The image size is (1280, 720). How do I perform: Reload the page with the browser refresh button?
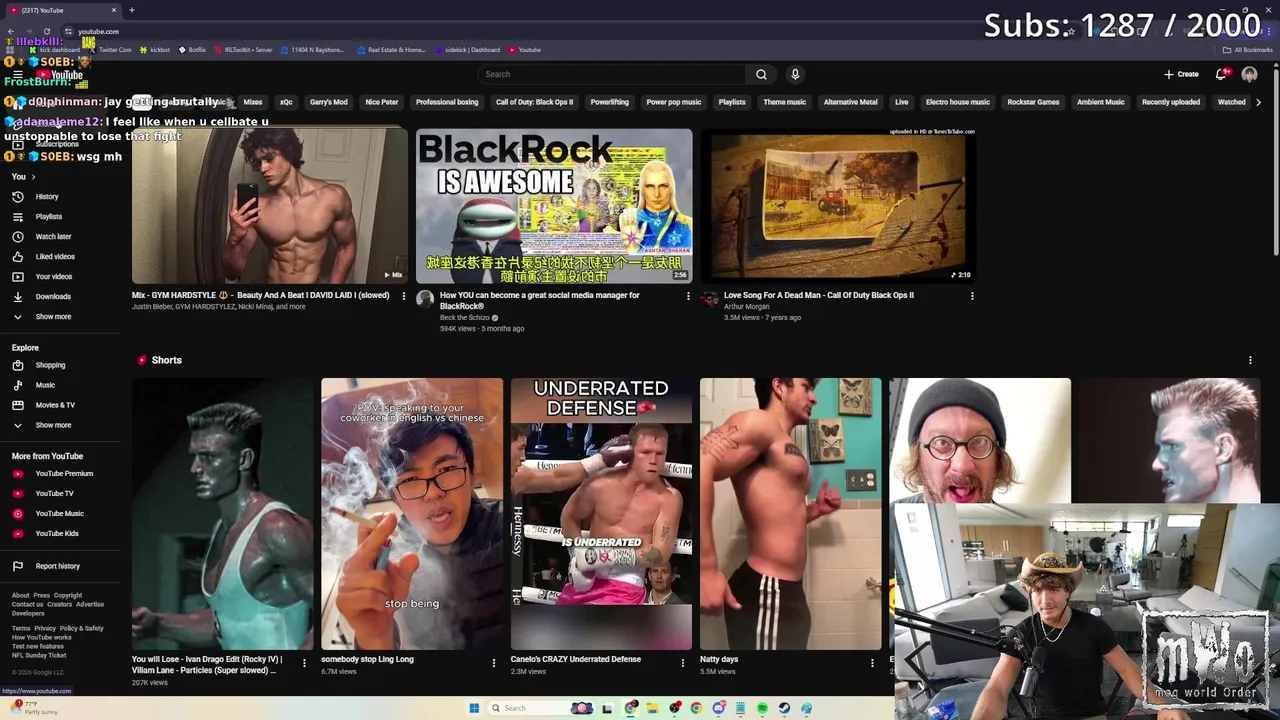(46, 32)
